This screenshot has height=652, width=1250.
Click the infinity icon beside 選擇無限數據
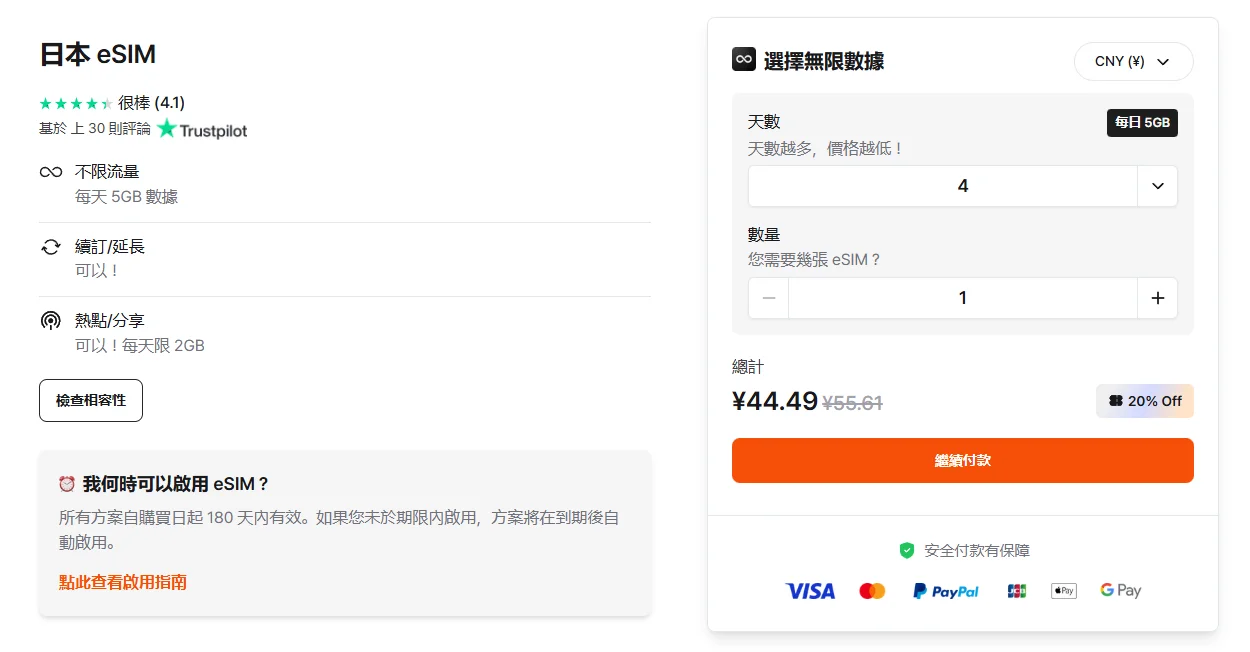(743, 60)
